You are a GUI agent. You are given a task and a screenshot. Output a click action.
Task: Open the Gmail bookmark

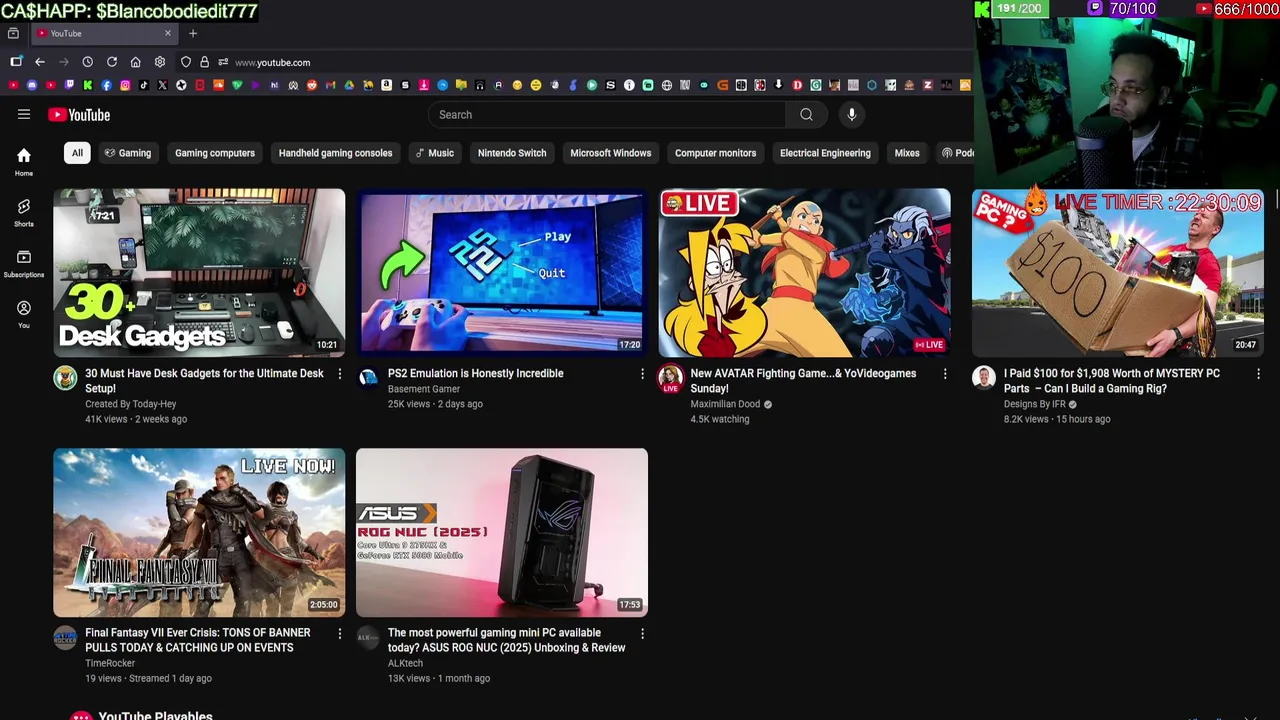330,85
